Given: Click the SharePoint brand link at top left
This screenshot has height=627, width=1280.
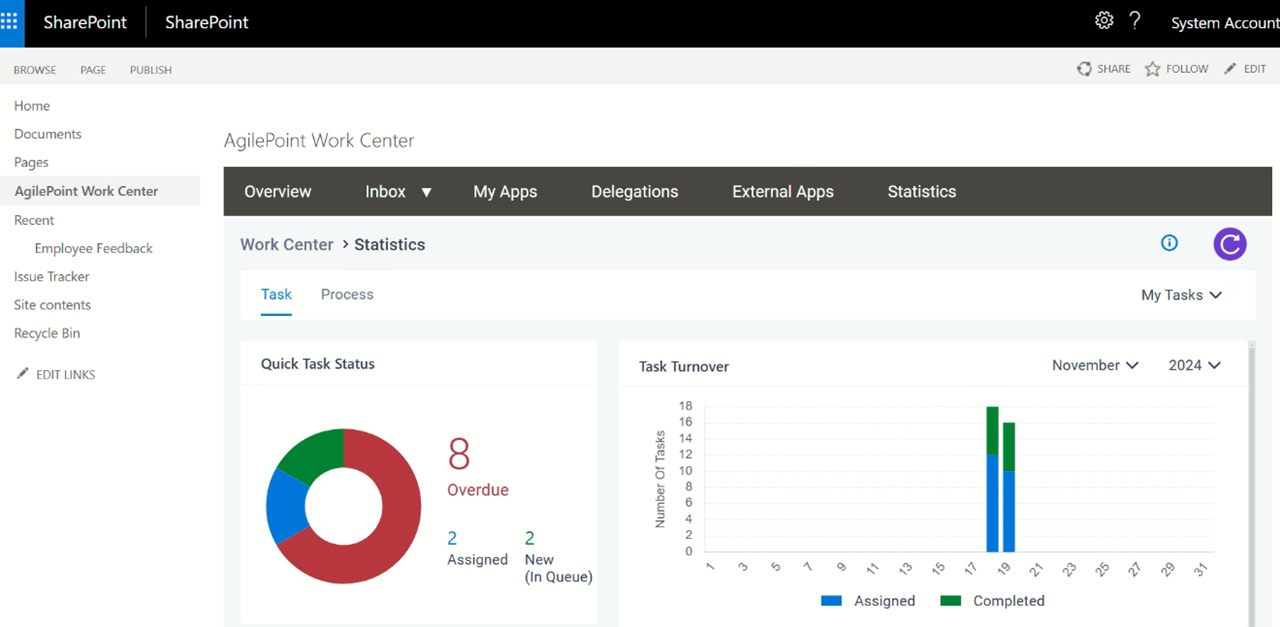Looking at the screenshot, I should [x=85, y=22].
